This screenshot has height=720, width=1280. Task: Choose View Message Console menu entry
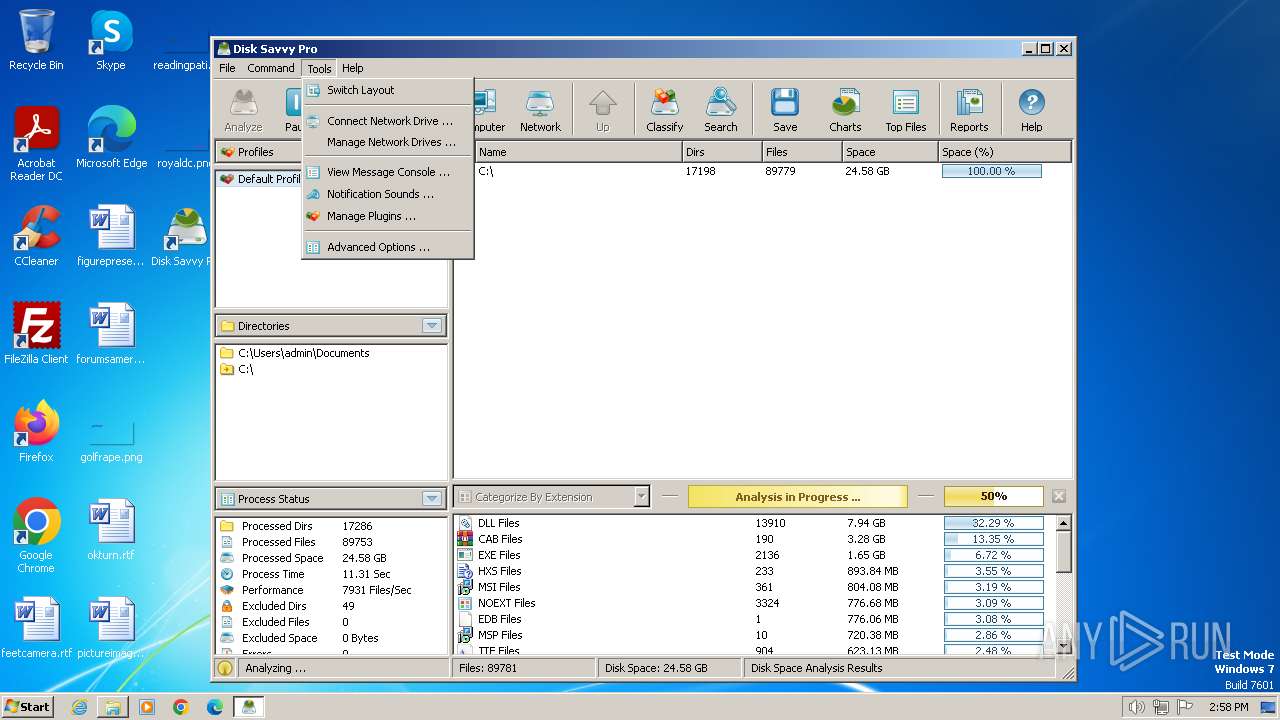point(388,172)
